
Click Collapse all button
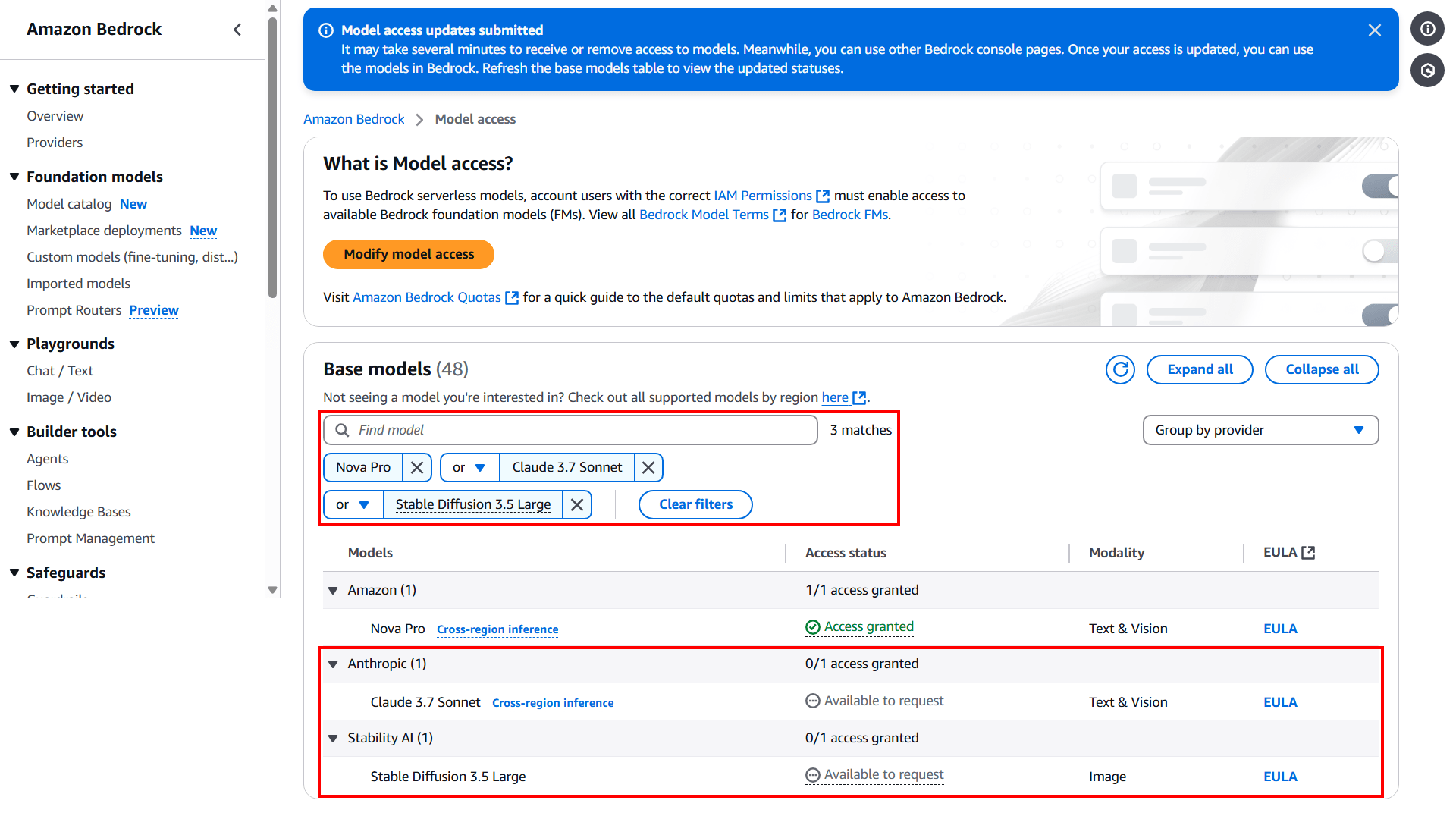pyautogui.click(x=1322, y=369)
